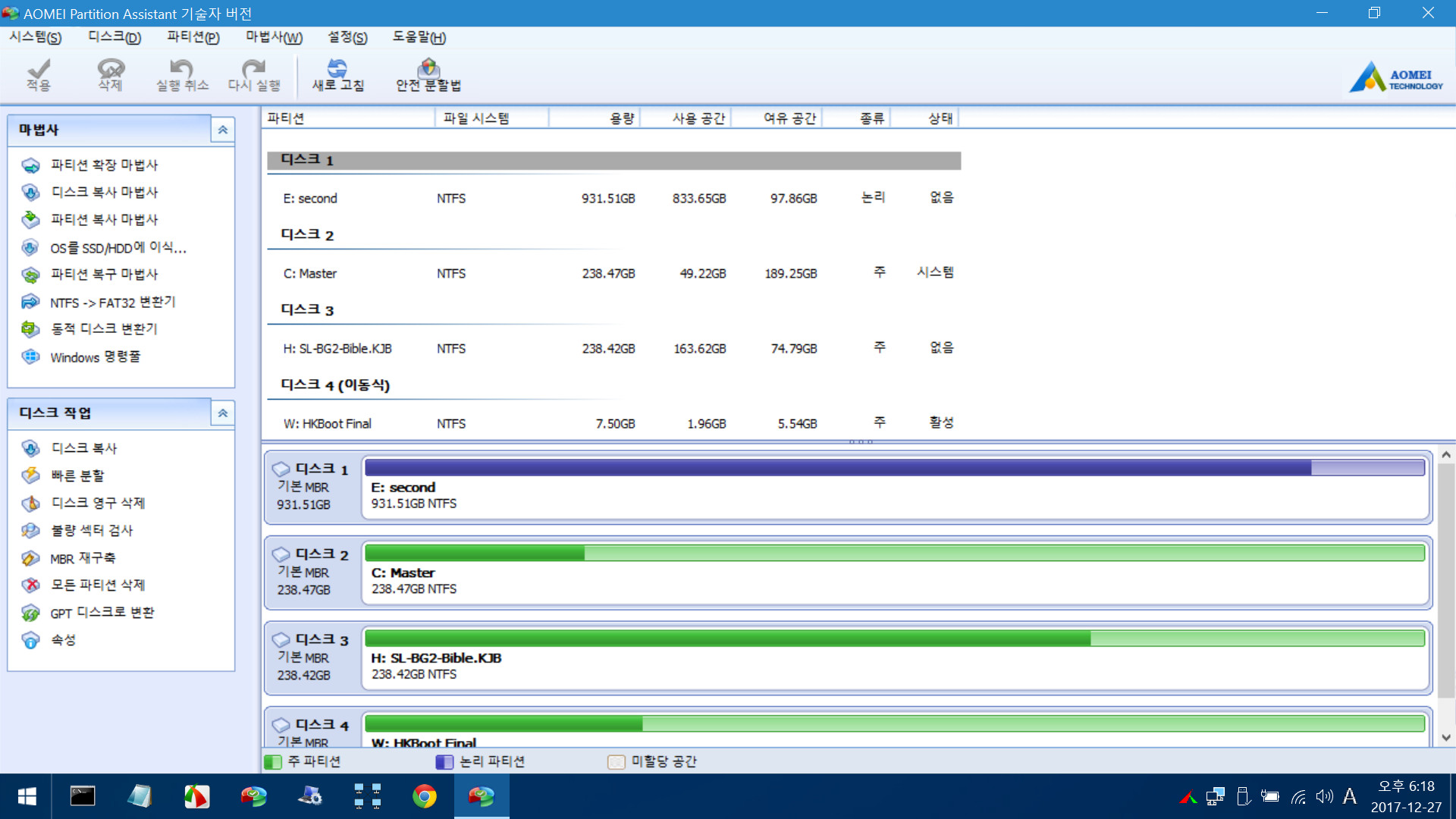Open the 안전 분할법 toolbar icon
Screen dimensions: 1456x819
pos(428,68)
